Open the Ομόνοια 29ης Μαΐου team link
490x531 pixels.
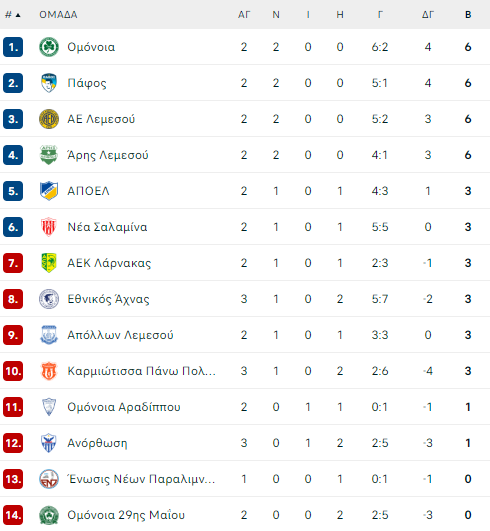(126, 515)
